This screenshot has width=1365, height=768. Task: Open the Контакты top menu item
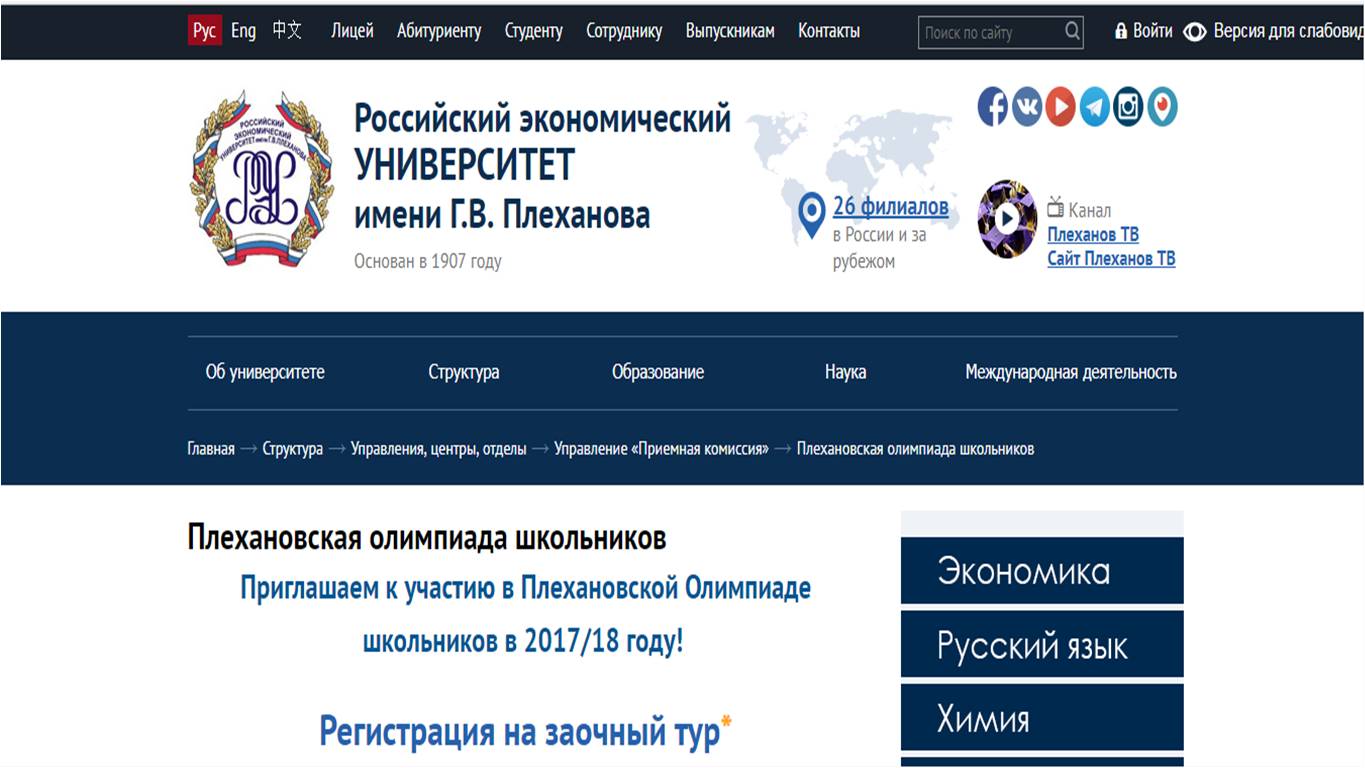pos(829,31)
